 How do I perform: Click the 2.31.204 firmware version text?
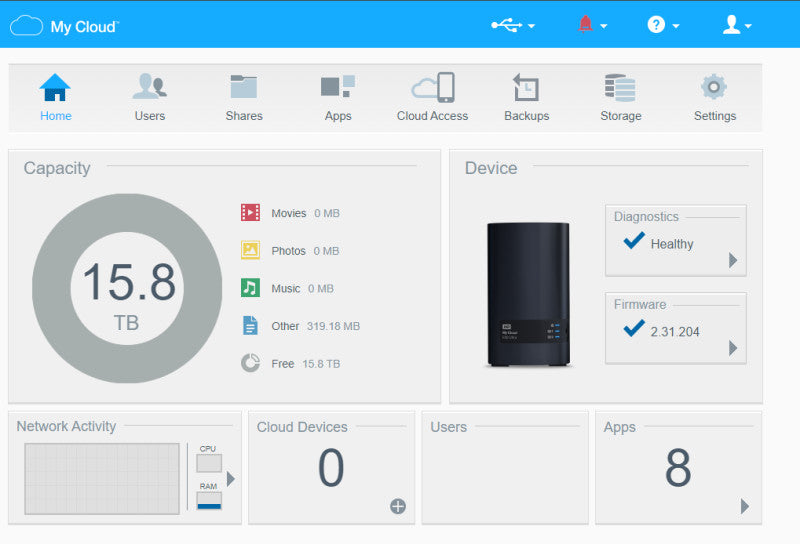point(674,332)
